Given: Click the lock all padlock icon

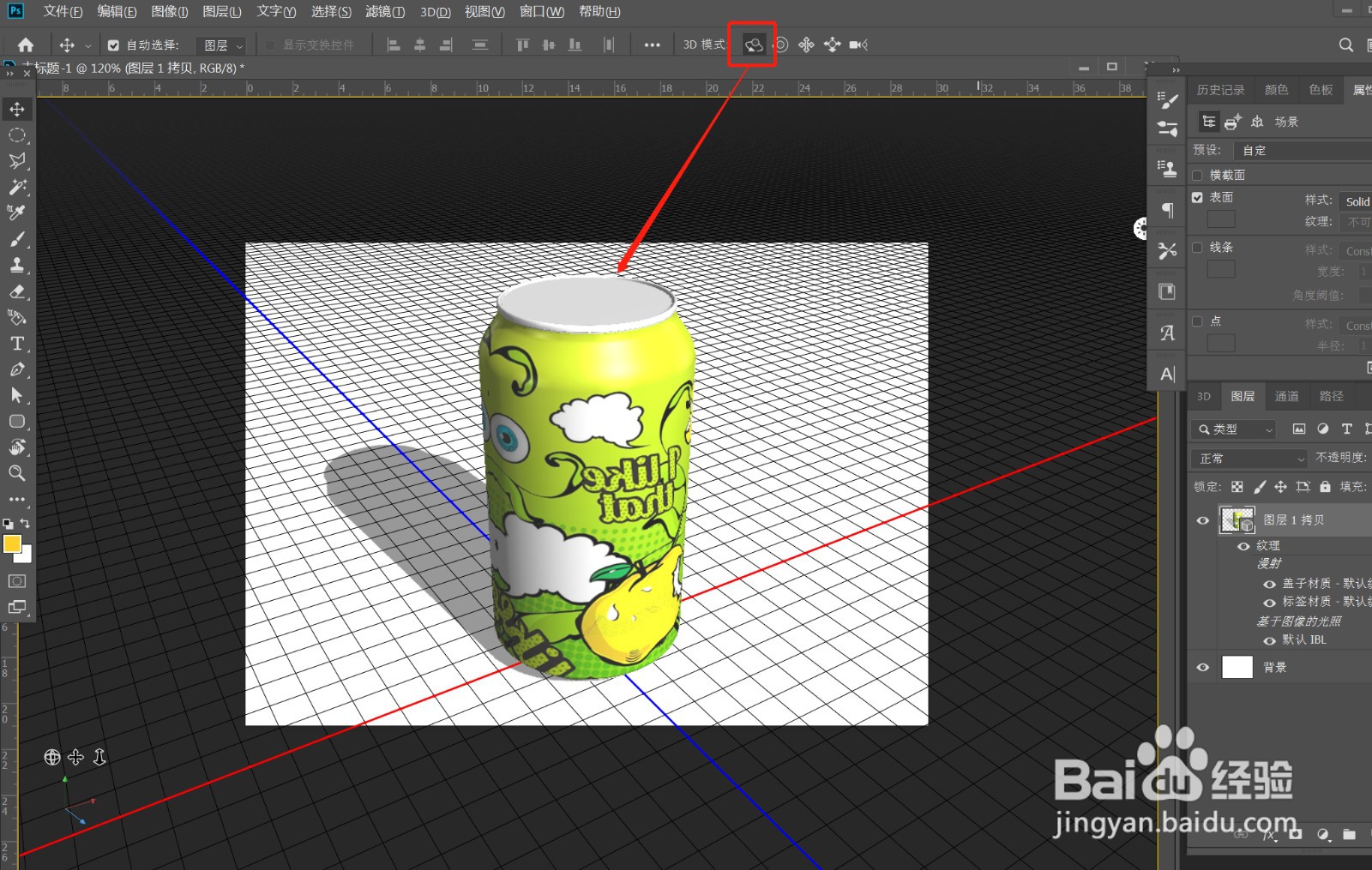Looking at the screenshot, I should click(x=1325, y=487).
